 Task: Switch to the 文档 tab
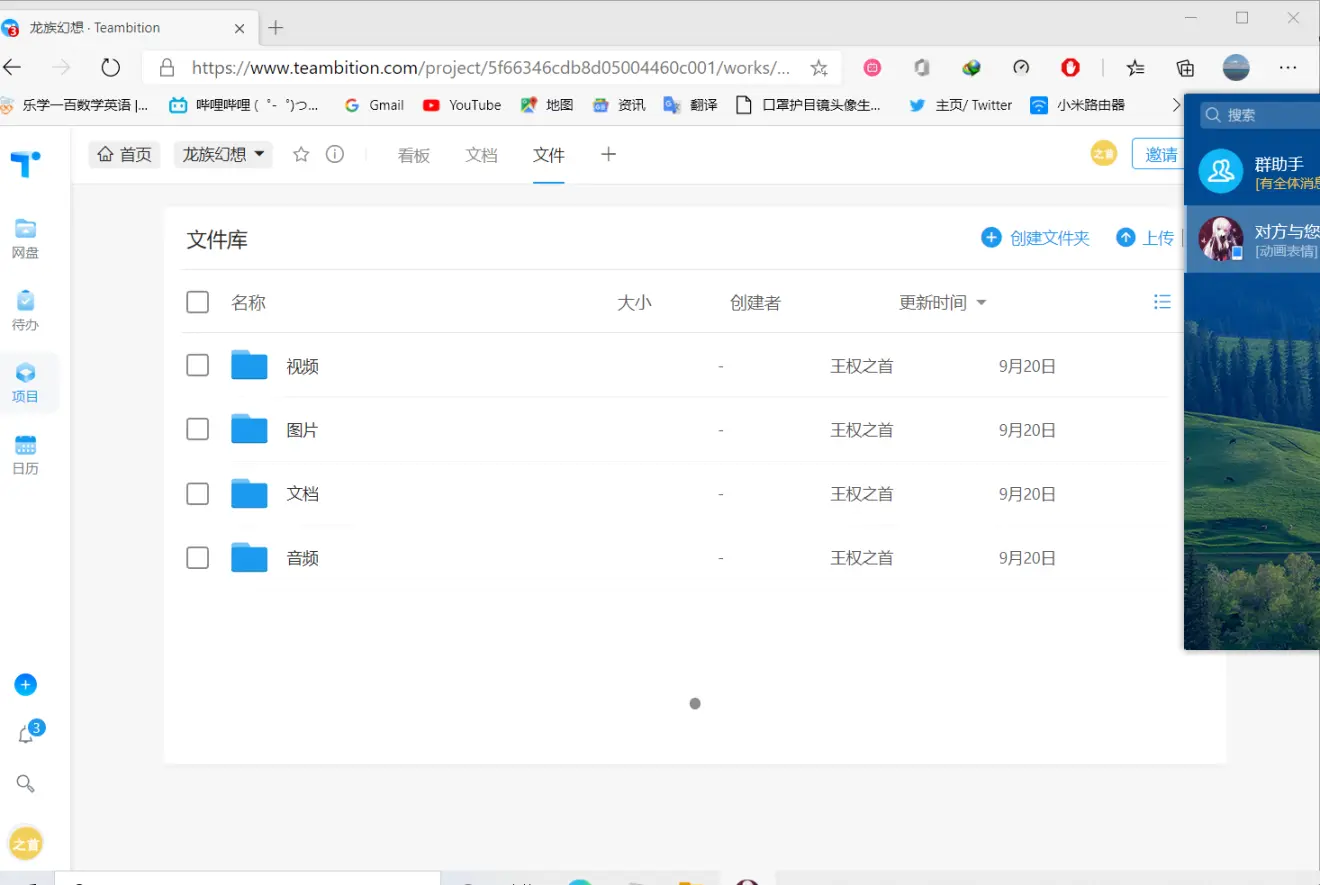[x=481, y=155]
